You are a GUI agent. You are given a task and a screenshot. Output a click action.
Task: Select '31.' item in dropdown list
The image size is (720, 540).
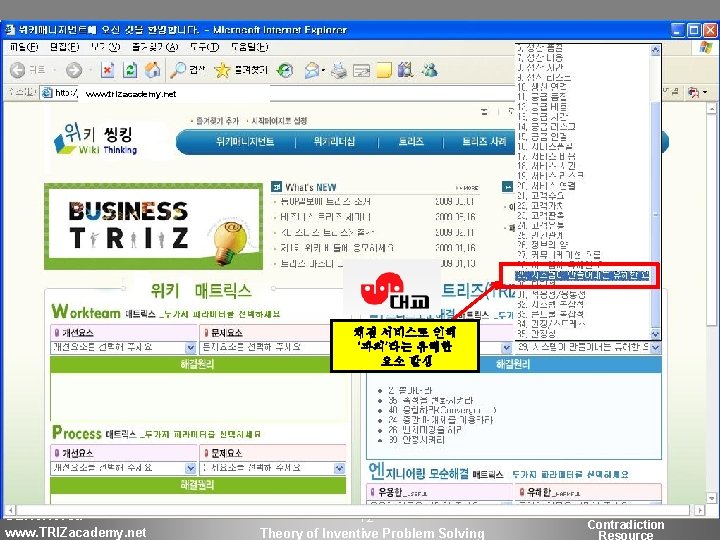[x=551, y=293]
